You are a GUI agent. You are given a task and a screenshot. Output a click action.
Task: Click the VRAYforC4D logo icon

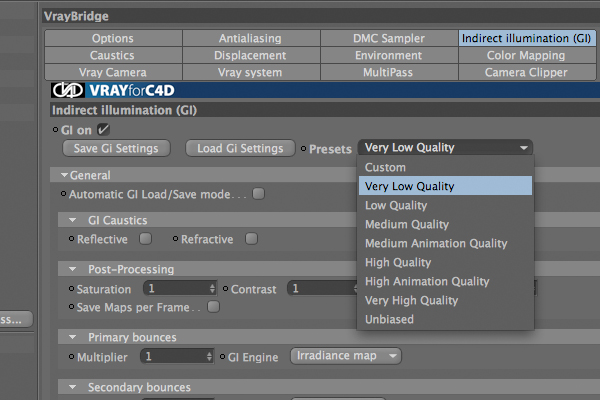[68, 90]
